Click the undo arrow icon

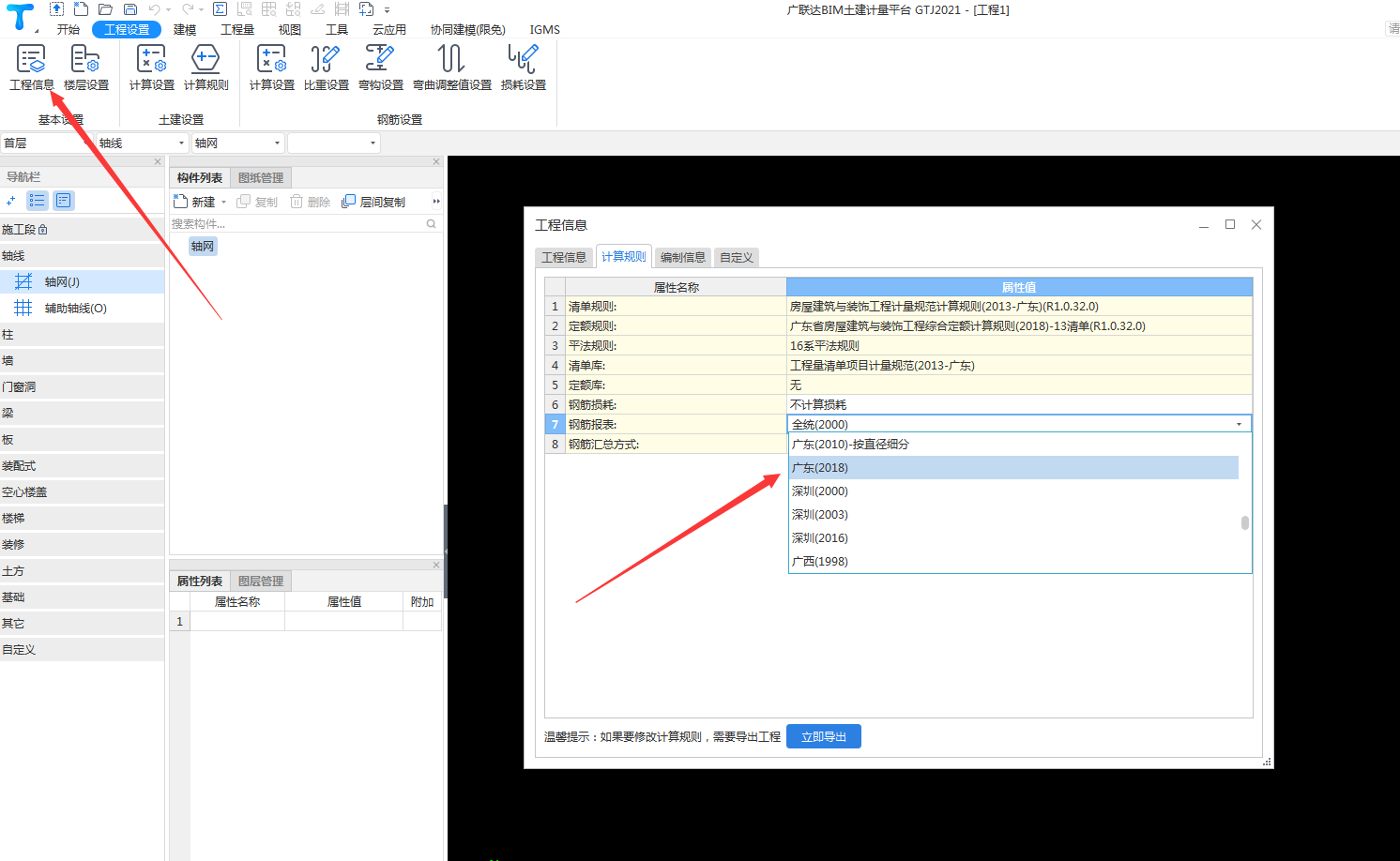pyautogui.click(x=154, y=9)
